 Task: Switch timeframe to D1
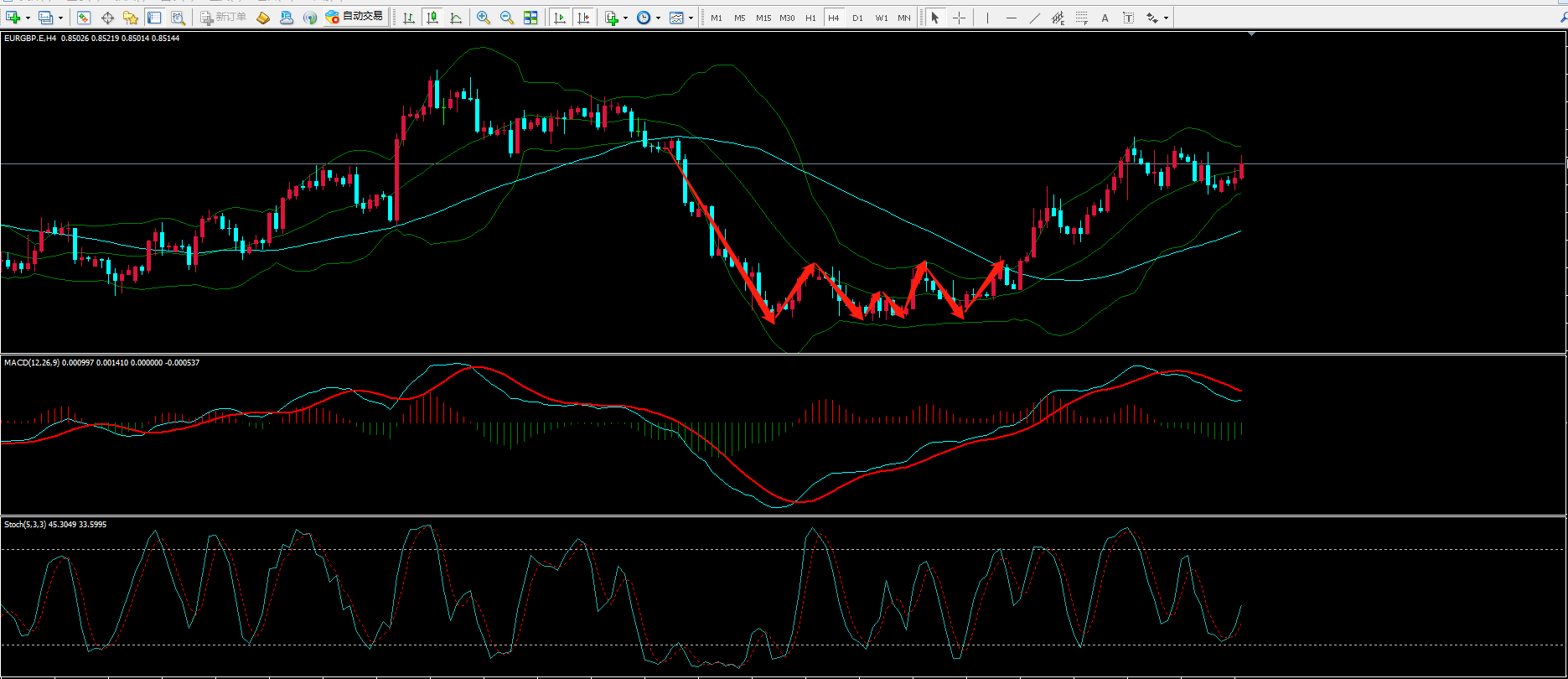pos(857,18)
